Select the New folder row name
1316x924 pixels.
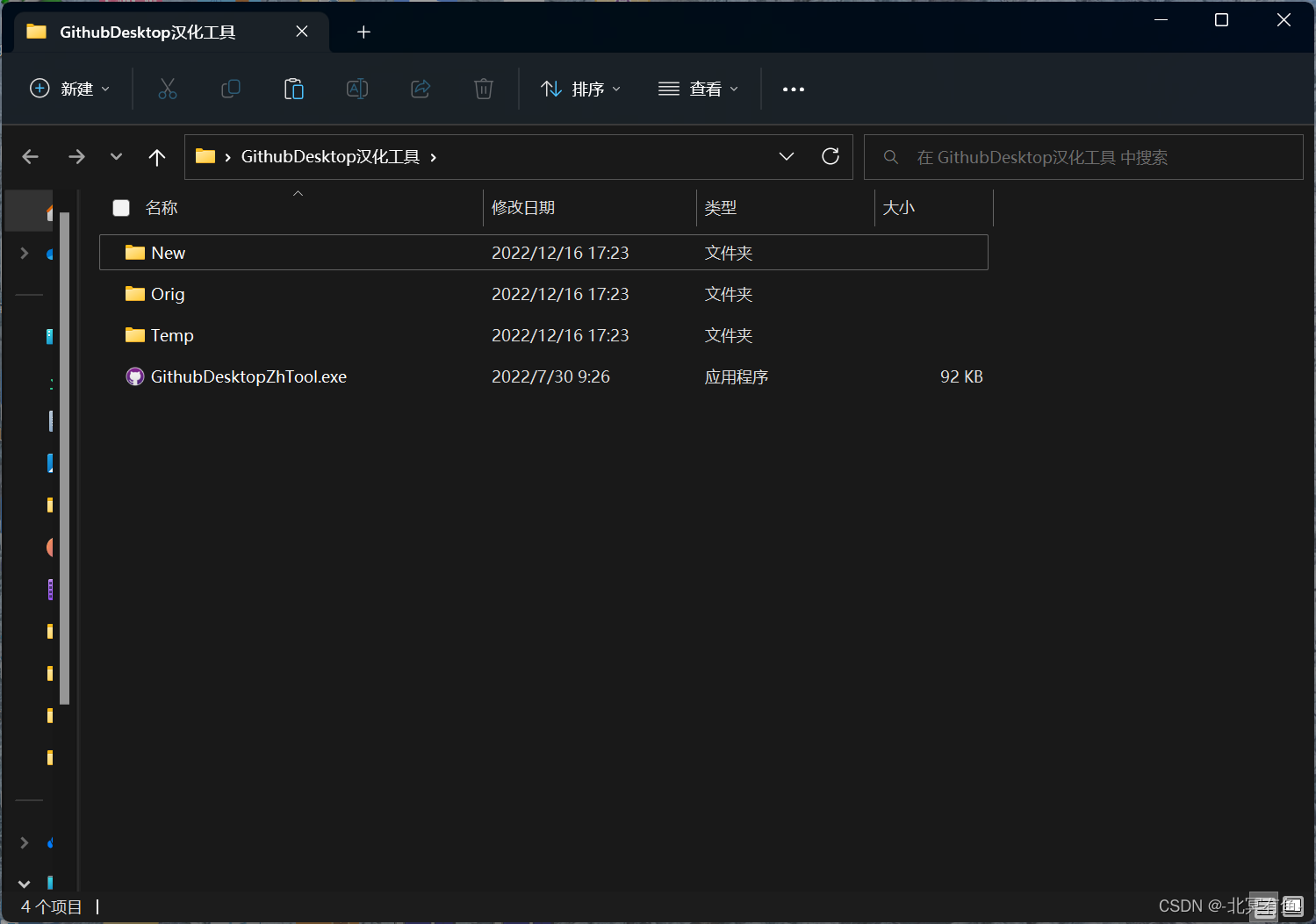pyautogui.click(x=169, y=253)
